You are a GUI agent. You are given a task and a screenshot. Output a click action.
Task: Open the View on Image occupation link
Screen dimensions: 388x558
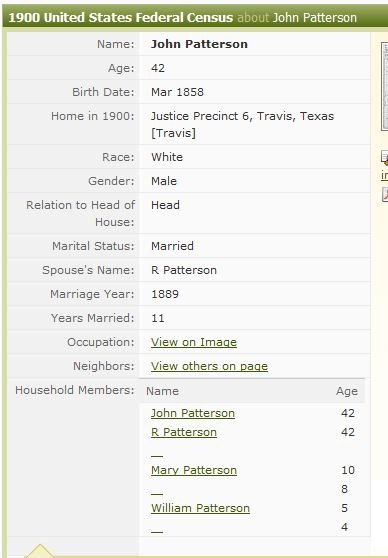[x=194, y=342]
